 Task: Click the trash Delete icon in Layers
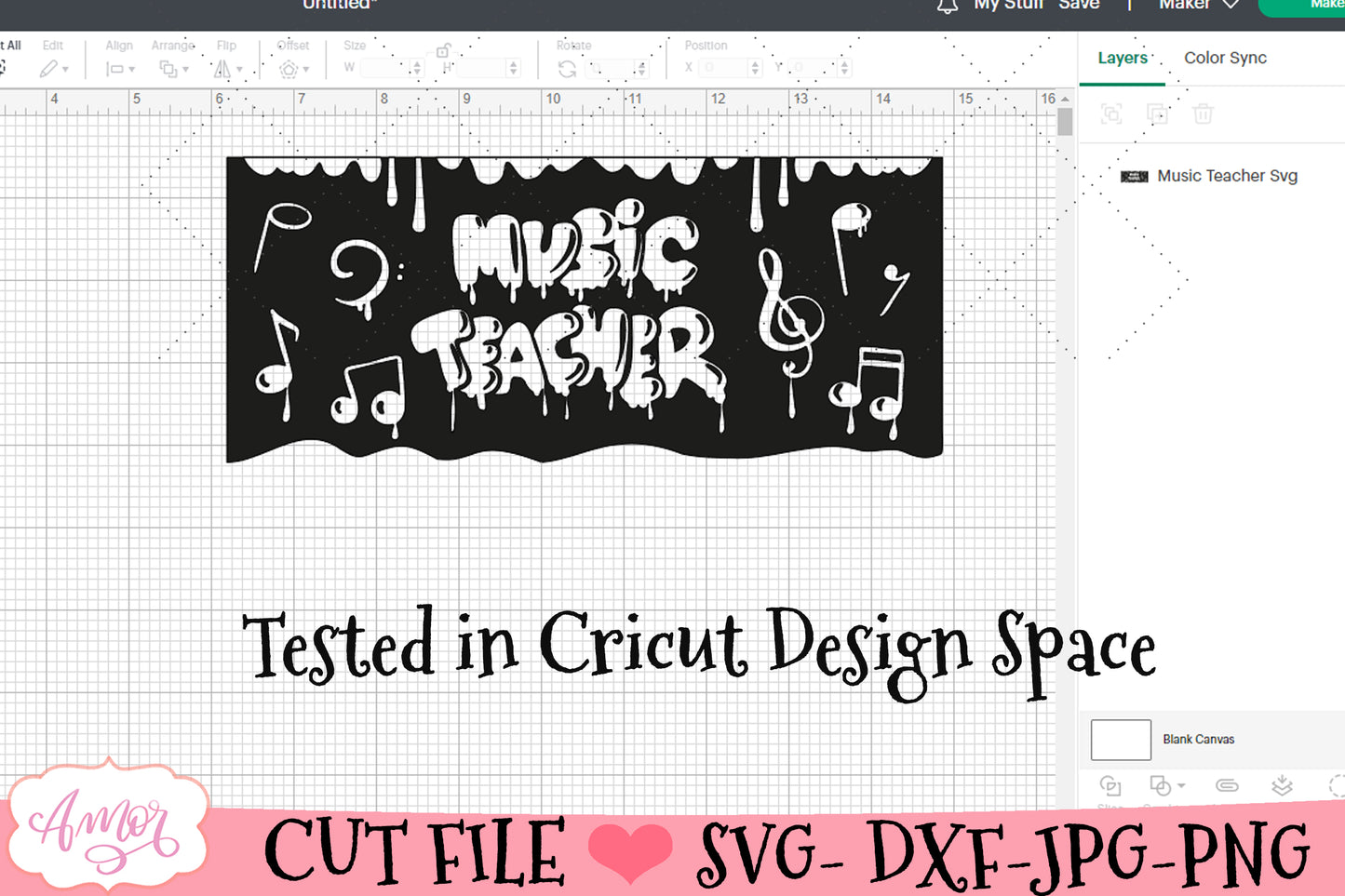click(x=1203, y=114)
